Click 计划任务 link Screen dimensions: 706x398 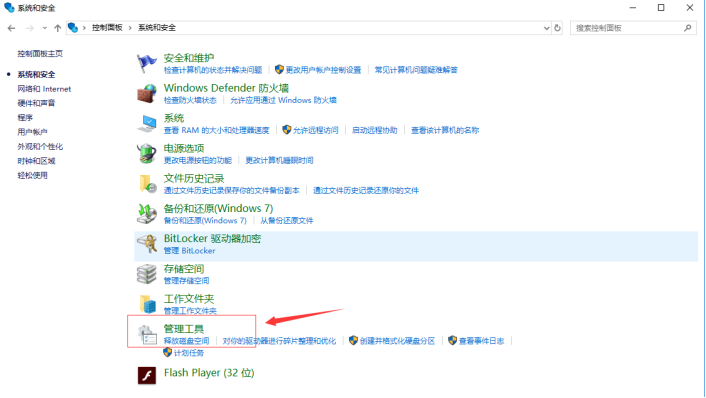point(189,353)
